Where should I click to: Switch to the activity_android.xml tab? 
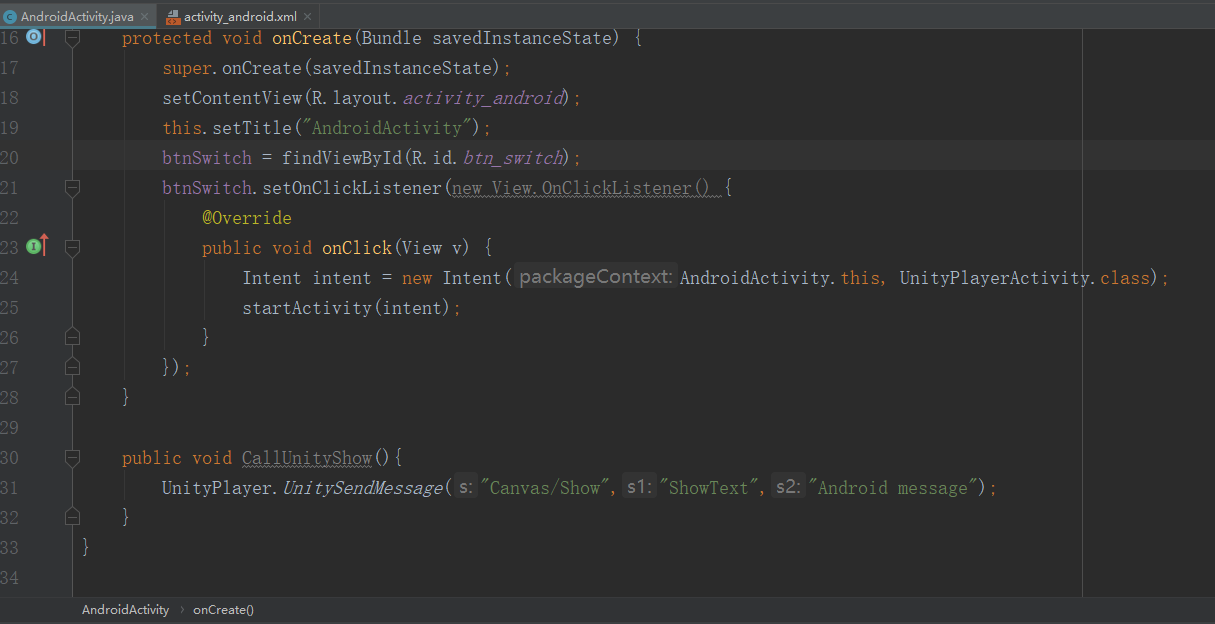240,16
